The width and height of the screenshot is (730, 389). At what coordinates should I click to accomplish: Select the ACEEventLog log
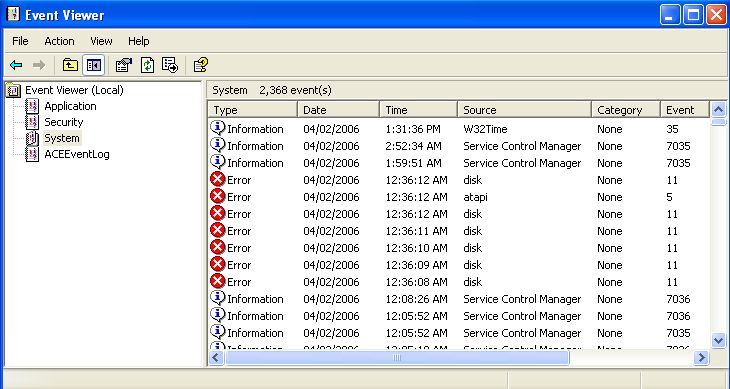[77, 154]
